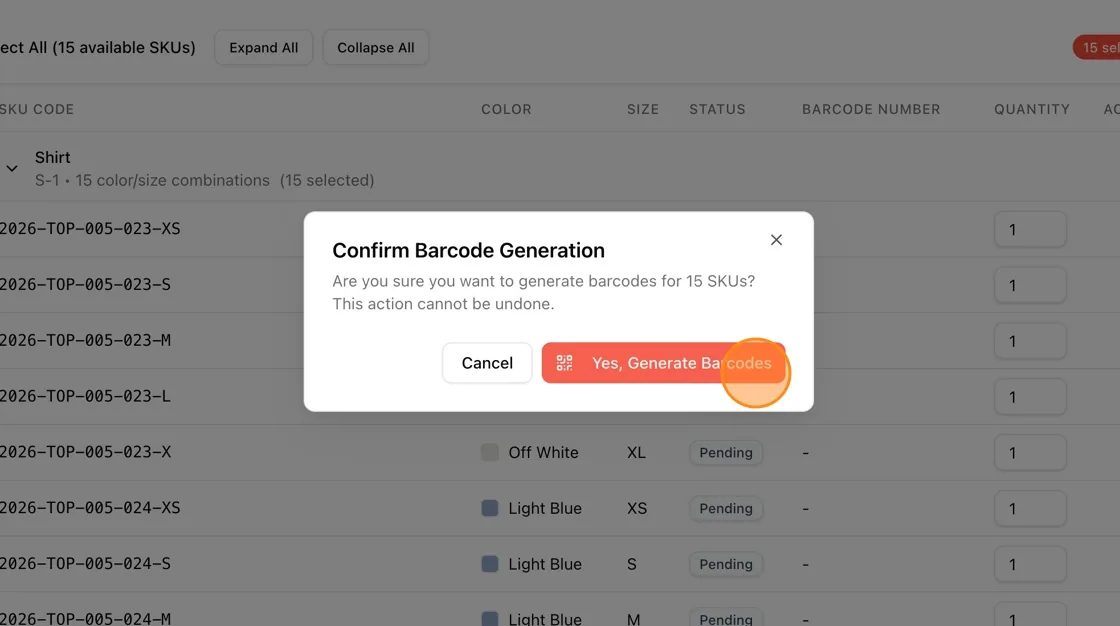Screen dimensions: 1120x626
Task: Click the SKU CODE column header
Action: click(37, 109)
